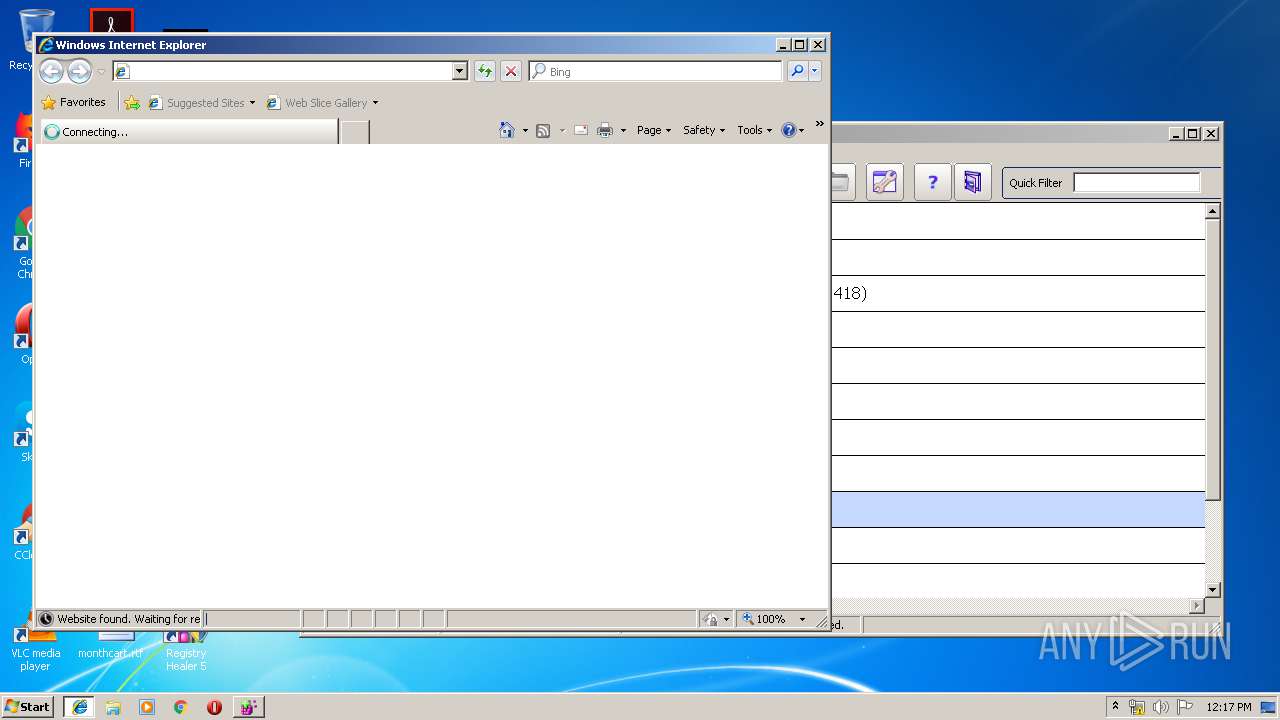Go to the Home page icon

click(x=507, y=130)
